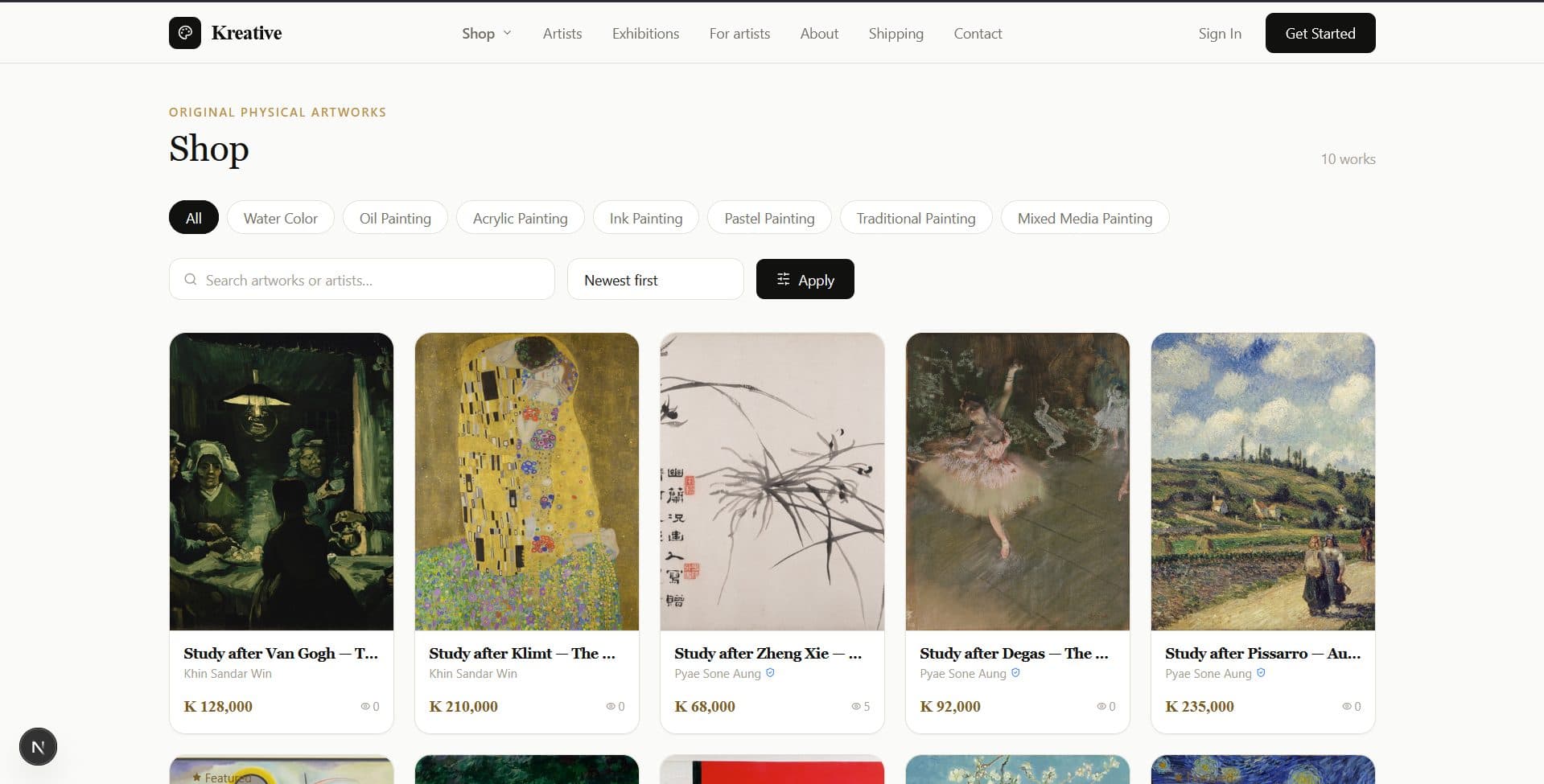
Task: Open Study after Van Gogh artwork thumbnail
Action: coord(282,482)
